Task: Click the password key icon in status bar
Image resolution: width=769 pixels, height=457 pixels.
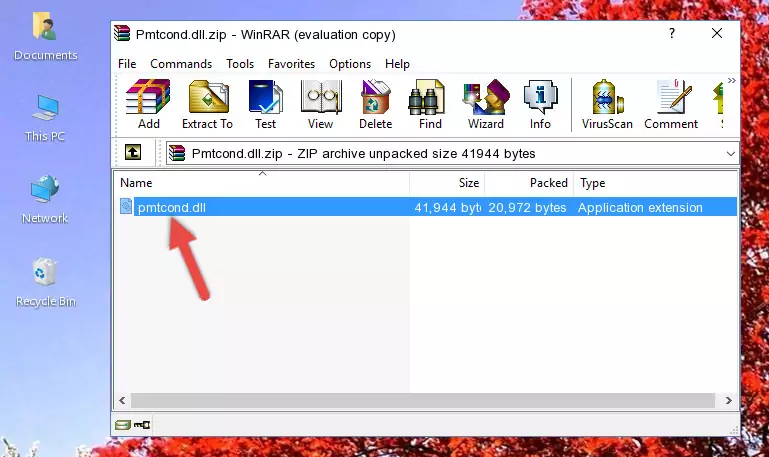Action: 142,425
